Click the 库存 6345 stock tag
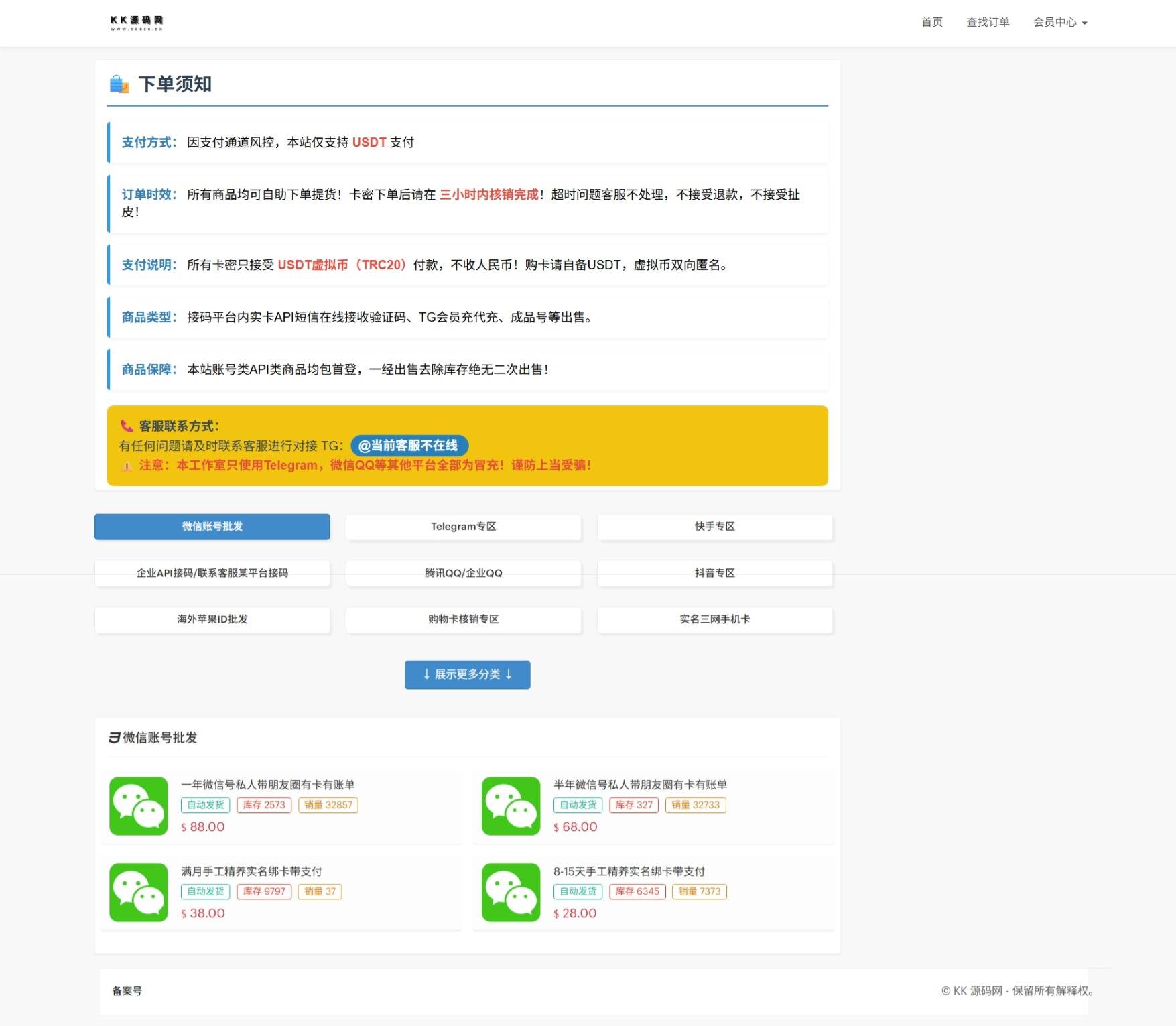The height and width of the screenshot is (1026, 1176). pos(637,891)
